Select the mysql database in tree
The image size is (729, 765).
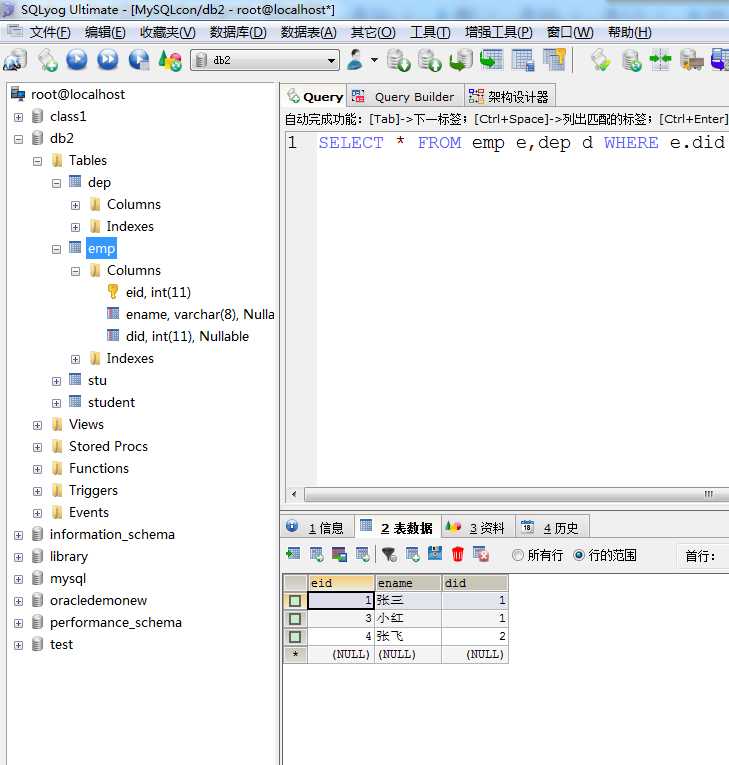(x=68, y=579)
